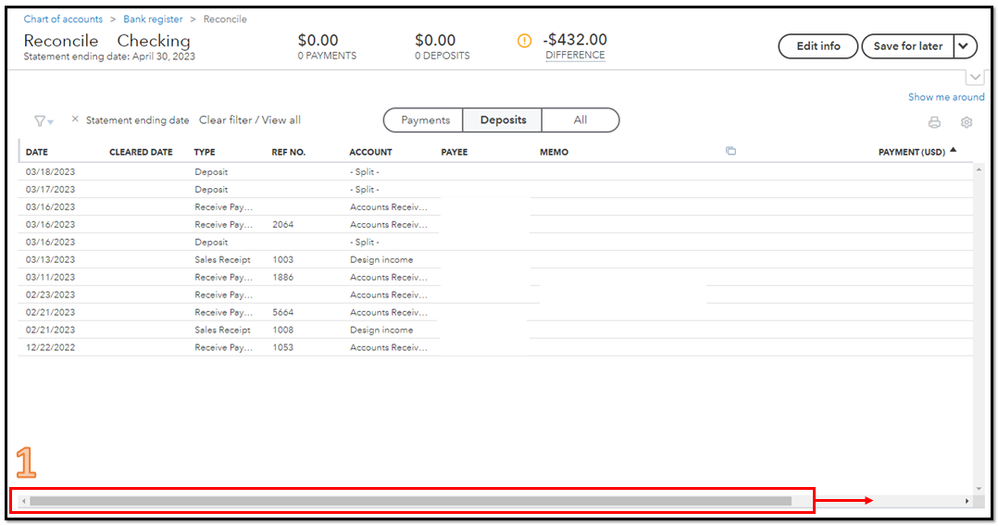Viewport: 998px width, 526px height.
Task: Go to Bank register breadcrumb
Action: pos(153,19)
